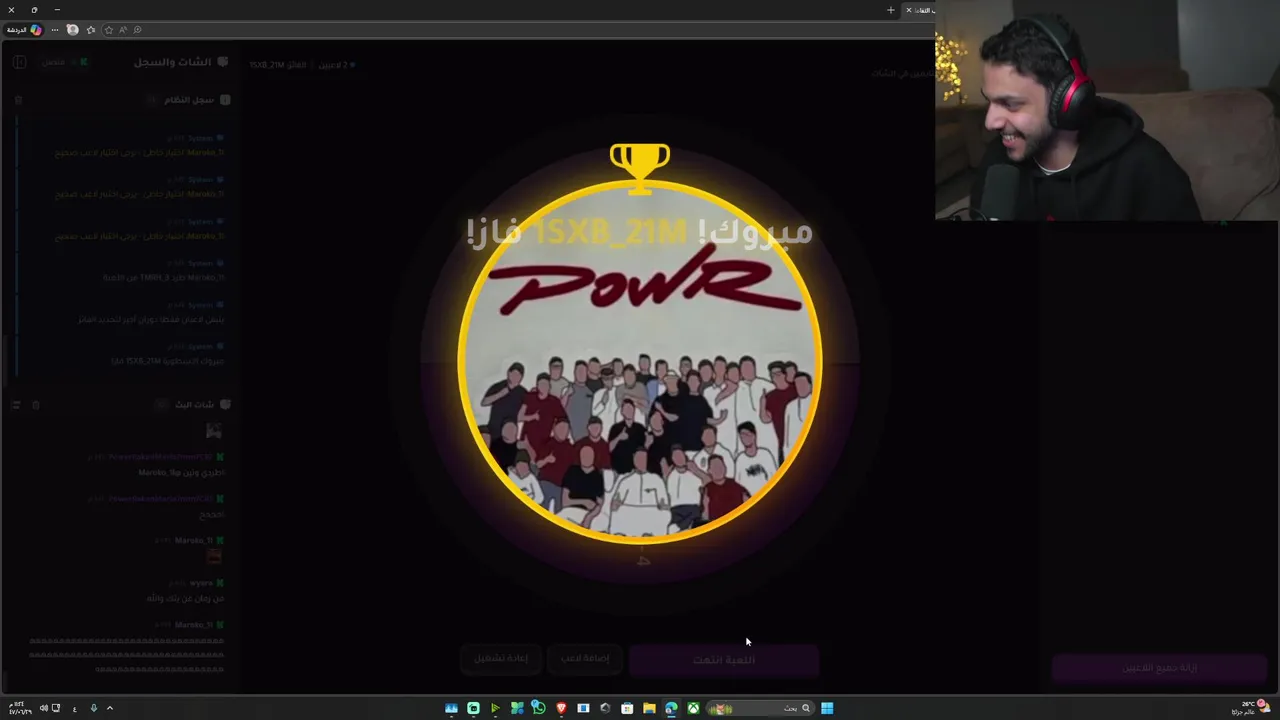1280x720 pixels.
Task: Click the POWR winner avatar image
Action: click(640, 362)
